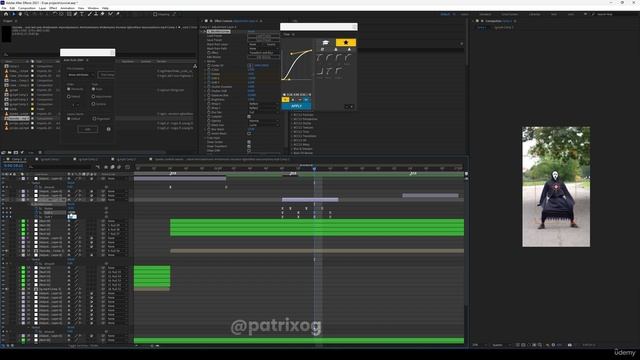This screenshot has height=360, width=640.
Task: Click the Reset link of the applied effect
Action: coord(251,31)
